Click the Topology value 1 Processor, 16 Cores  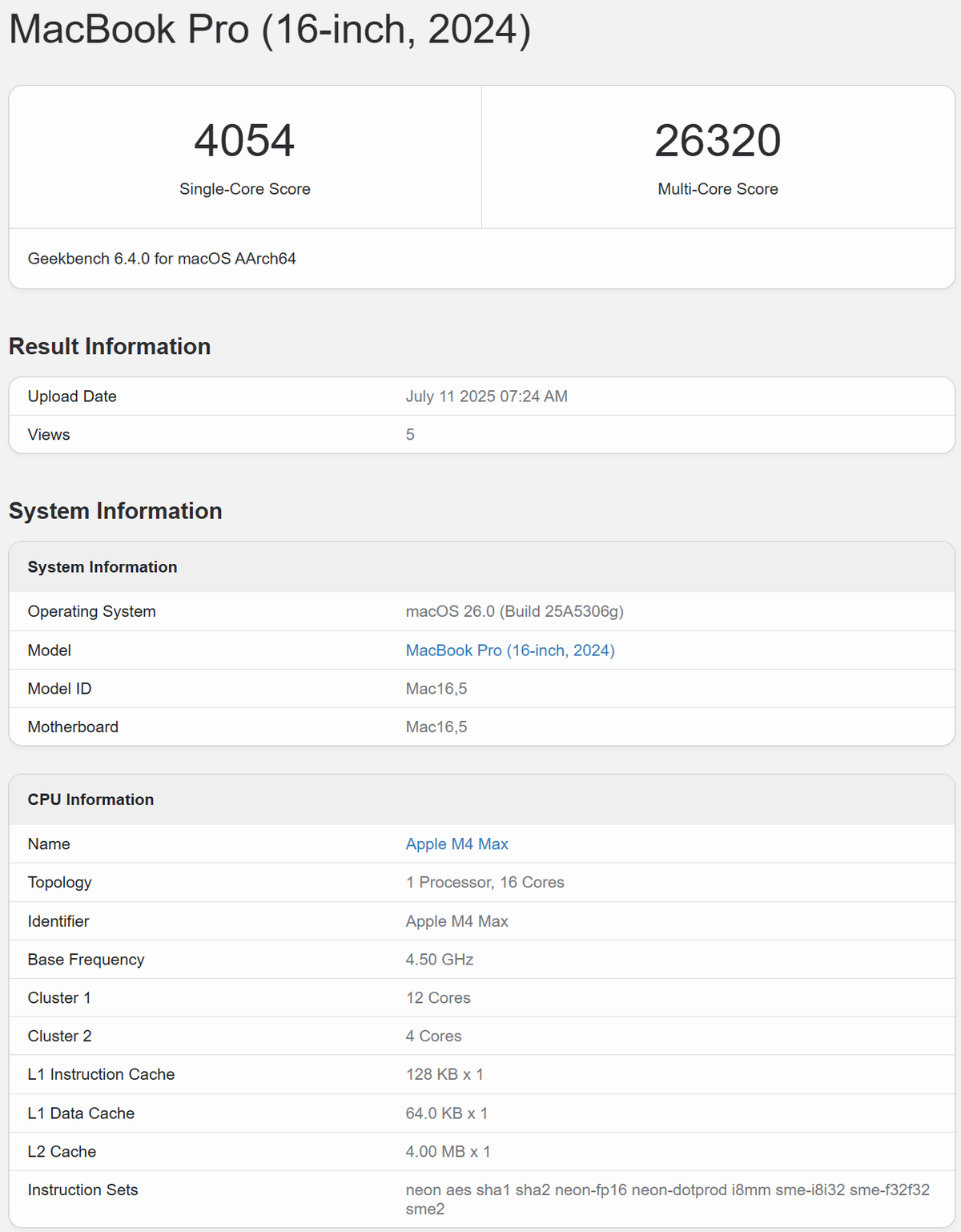(x=485, y=883)
